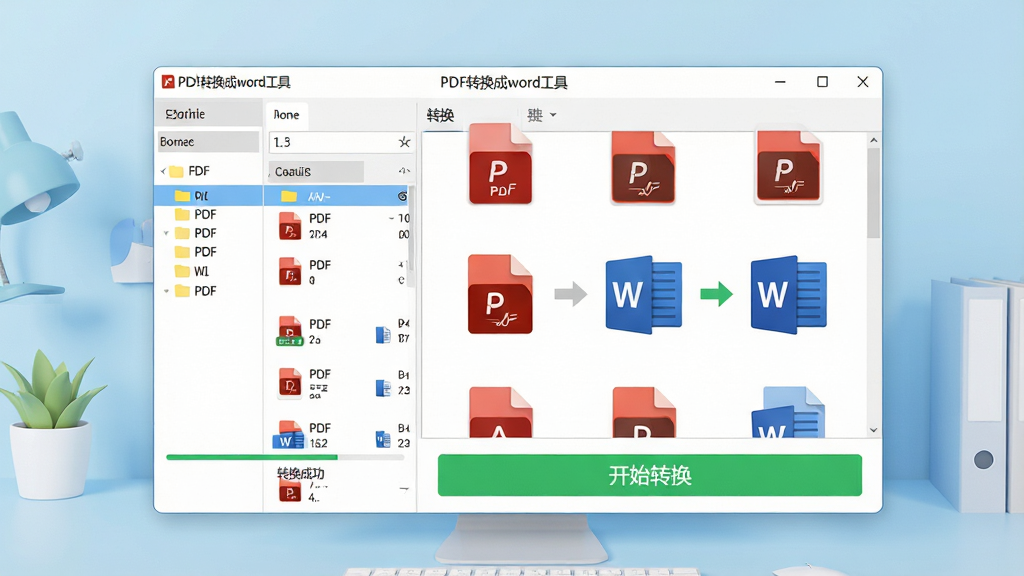Click the PDF icon in the 'PDF 204' row
The width and height of the screenshot is (1024, 576).
(289, 227)
